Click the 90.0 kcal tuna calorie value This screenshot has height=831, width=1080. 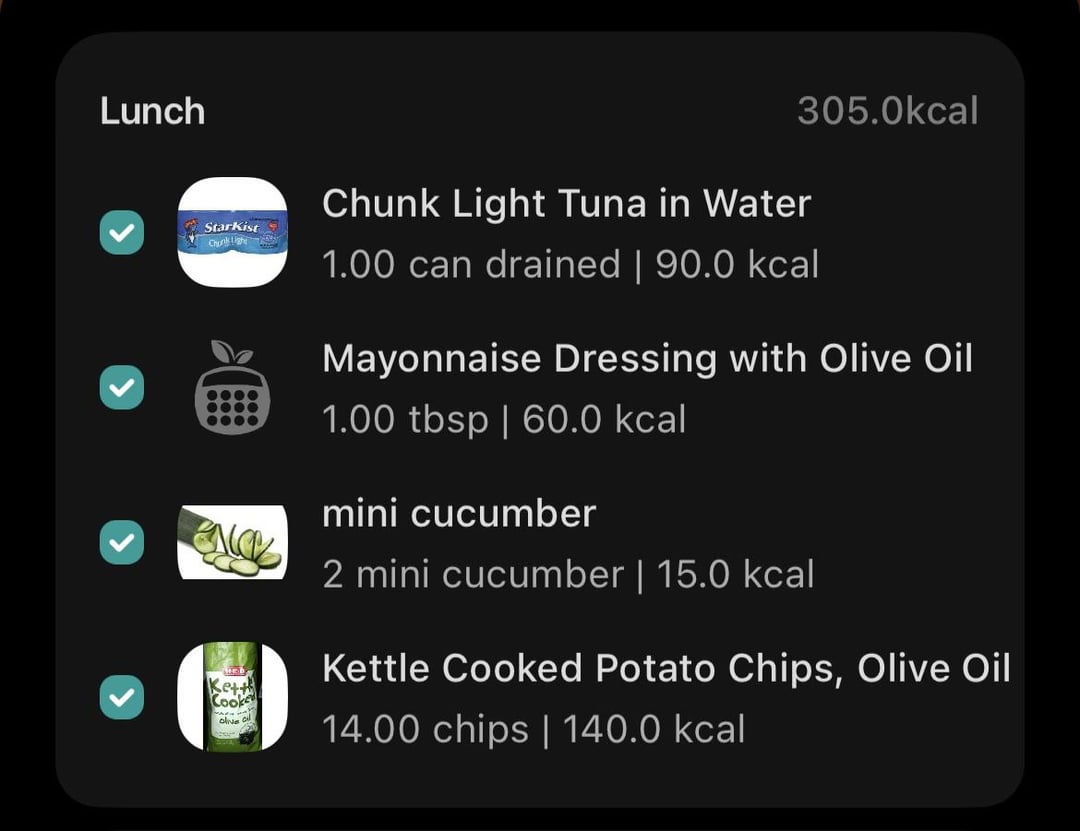point(737,265)
